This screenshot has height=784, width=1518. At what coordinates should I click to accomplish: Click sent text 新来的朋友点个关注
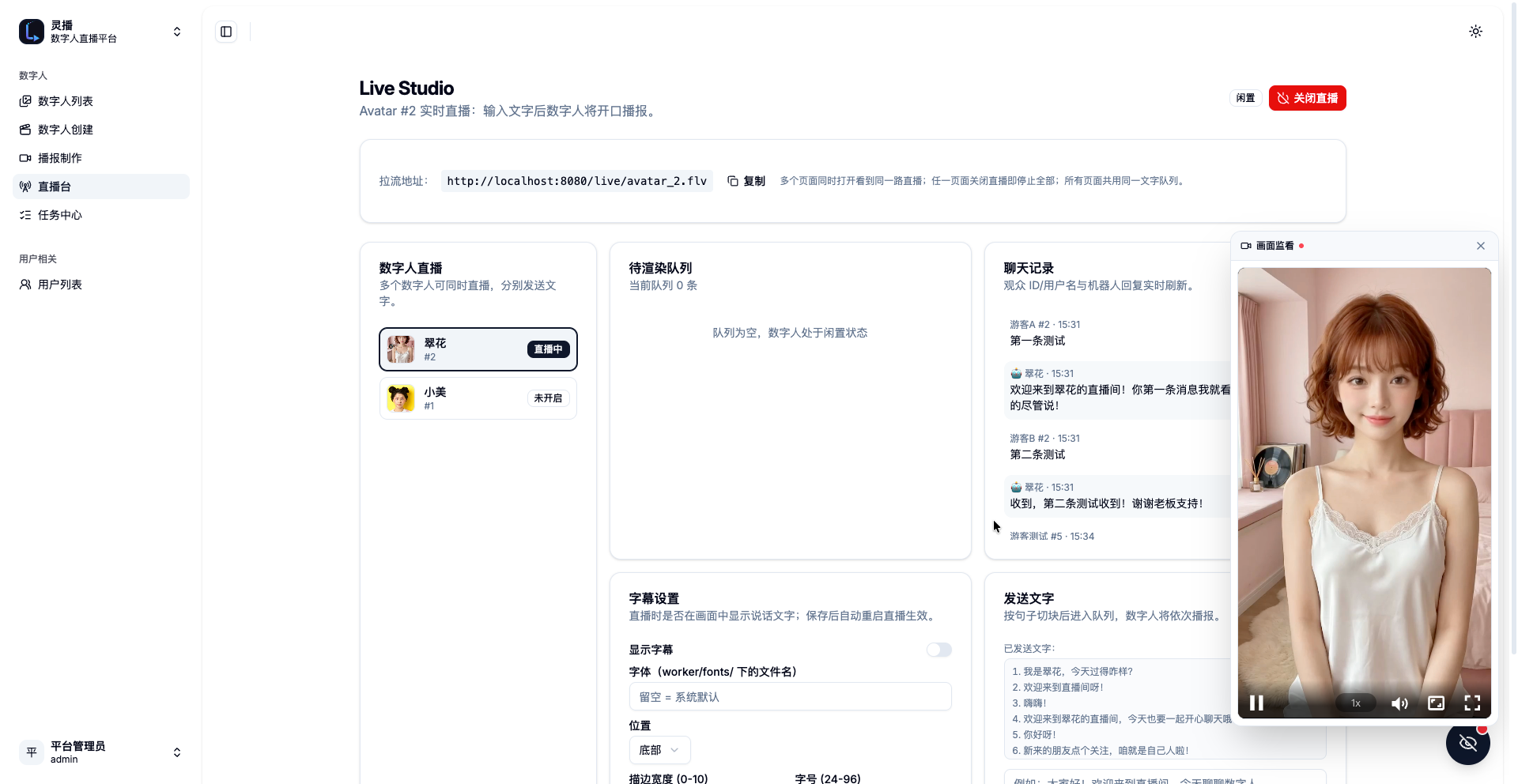tap(1100, 750)
